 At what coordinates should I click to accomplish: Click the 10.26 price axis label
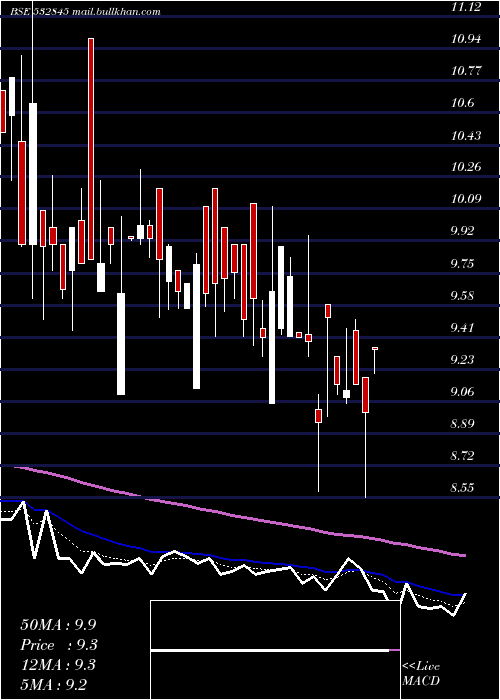[466, 167]
